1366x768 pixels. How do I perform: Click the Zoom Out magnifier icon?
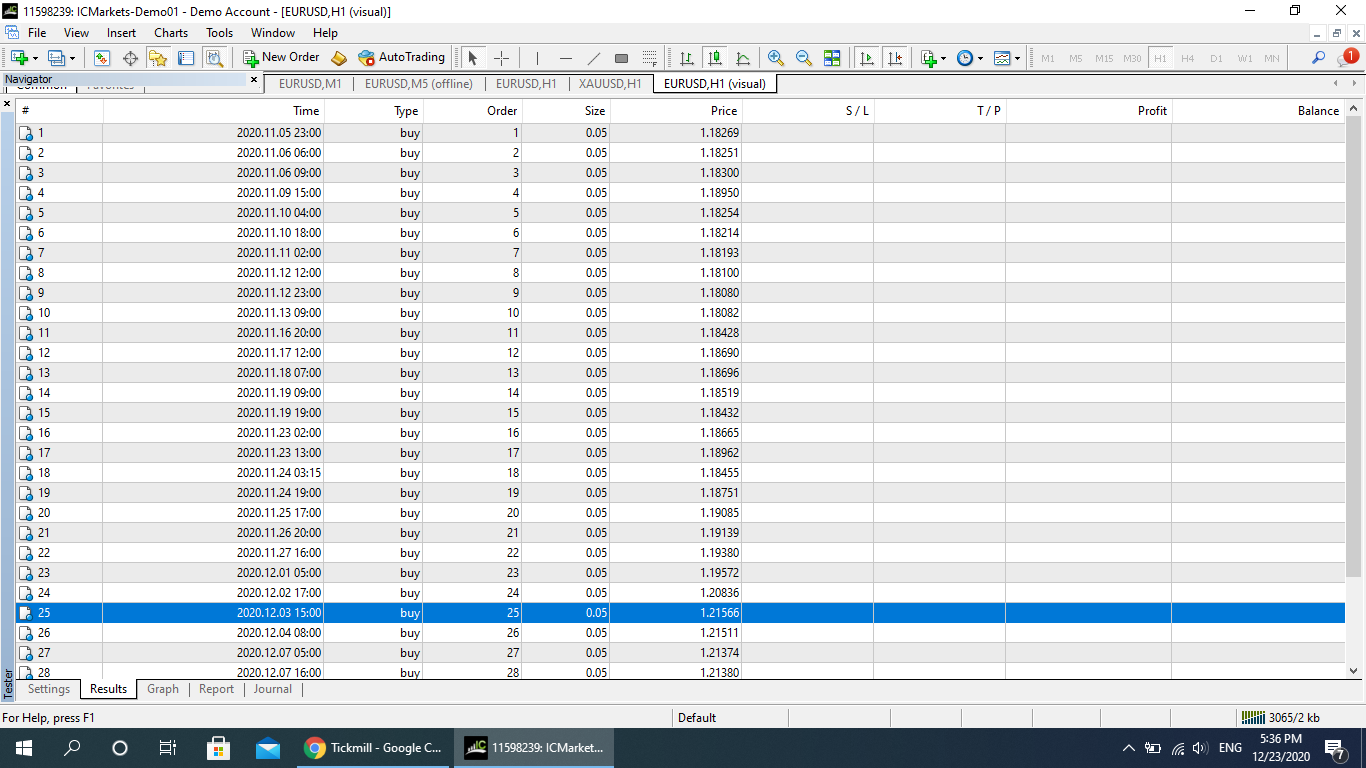[x=803, y=58]
